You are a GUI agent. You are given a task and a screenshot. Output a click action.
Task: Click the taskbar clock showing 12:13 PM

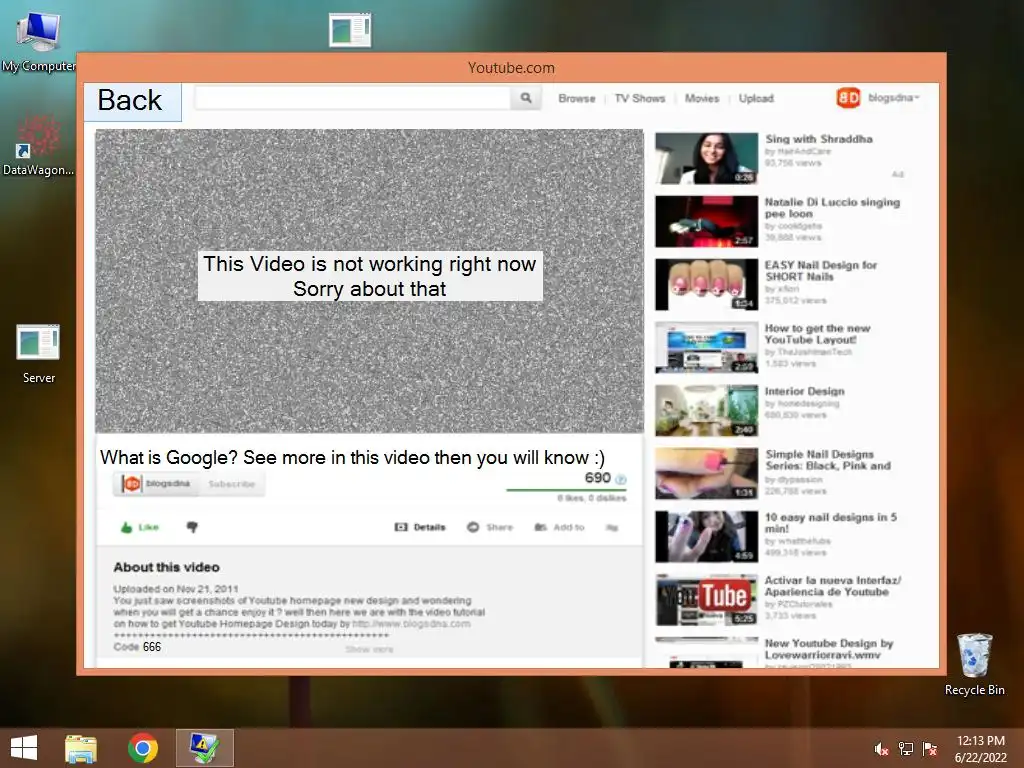point(980,749)
